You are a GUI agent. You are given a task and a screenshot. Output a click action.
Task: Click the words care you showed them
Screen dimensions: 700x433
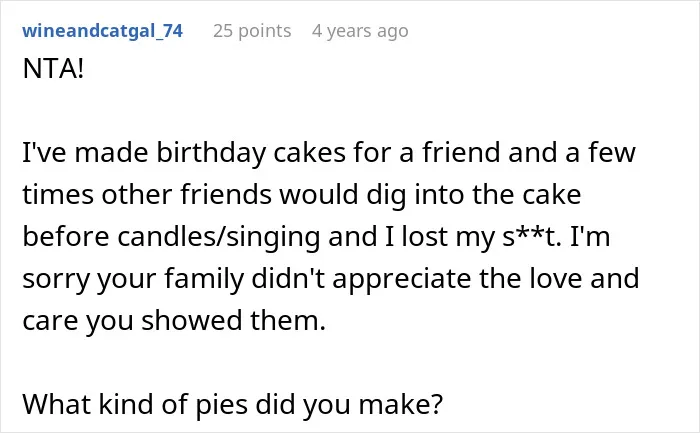click(x=174, y=321)
